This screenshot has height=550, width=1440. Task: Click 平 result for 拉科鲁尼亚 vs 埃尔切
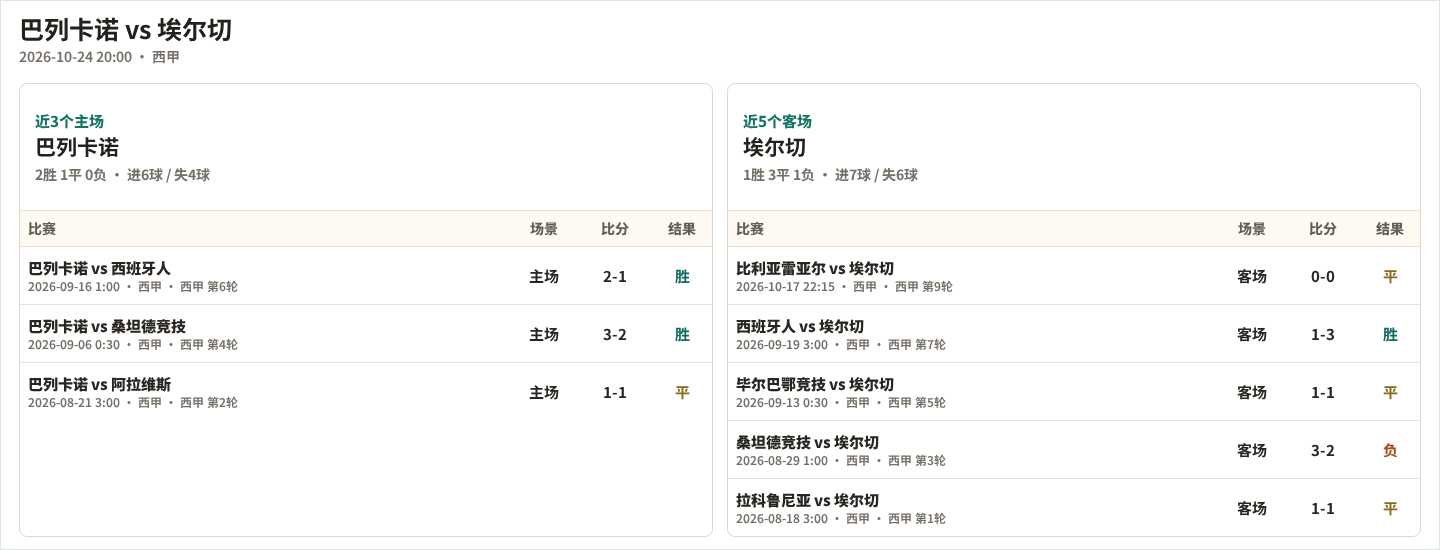tap(1390, 508)
